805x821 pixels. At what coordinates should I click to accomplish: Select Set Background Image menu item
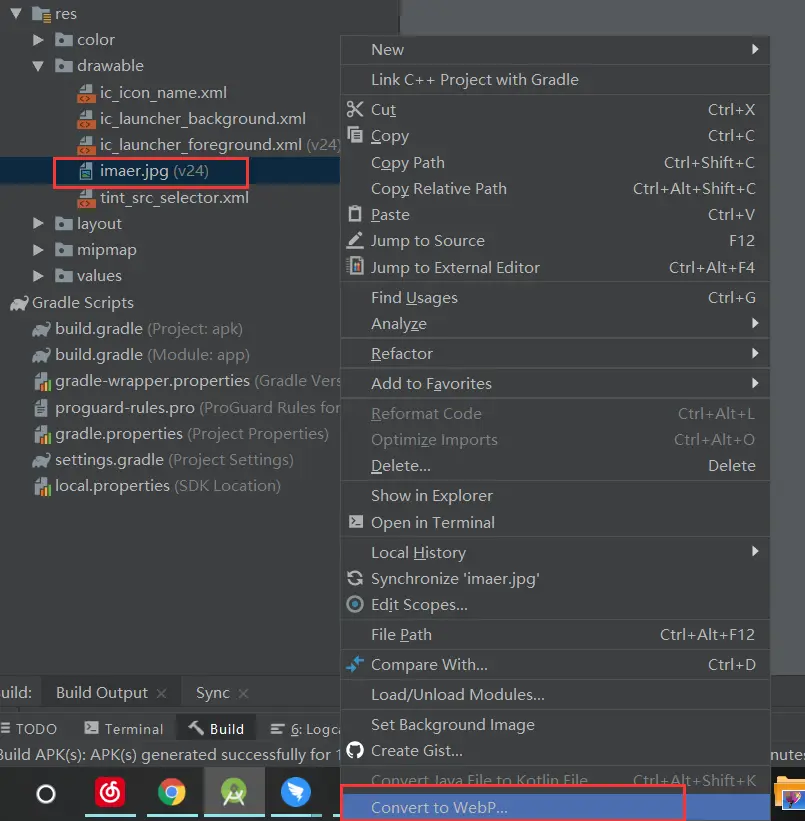tap(555, 724)
